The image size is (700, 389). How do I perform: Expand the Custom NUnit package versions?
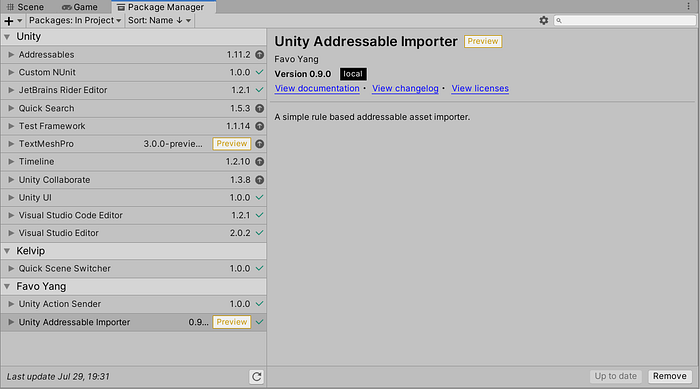coord(11,72)
